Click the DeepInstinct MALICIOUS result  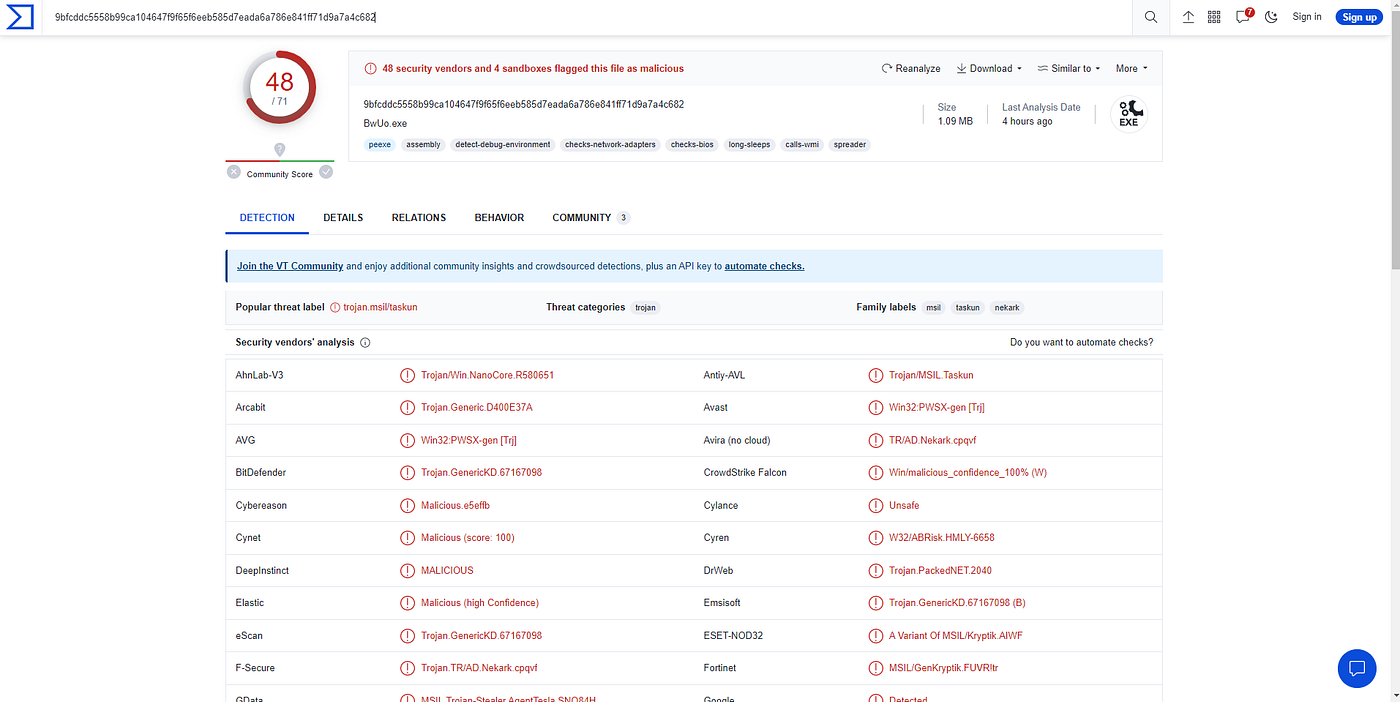click(447, 570)
